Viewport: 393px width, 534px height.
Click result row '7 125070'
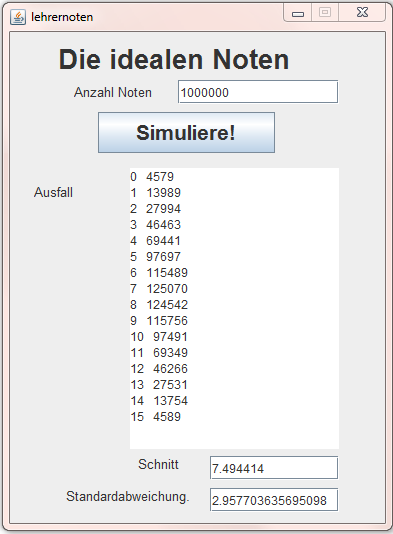(x=159, y=289)
